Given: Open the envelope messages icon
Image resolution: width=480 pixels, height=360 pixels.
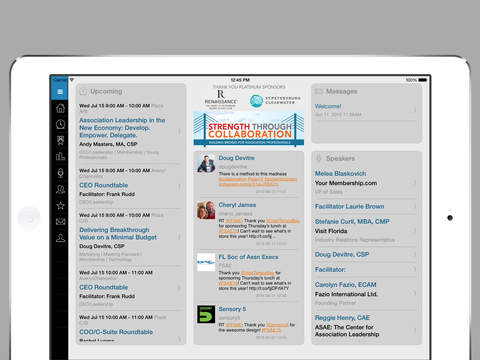Looking at the screenshot, I should tap(60, 222).
